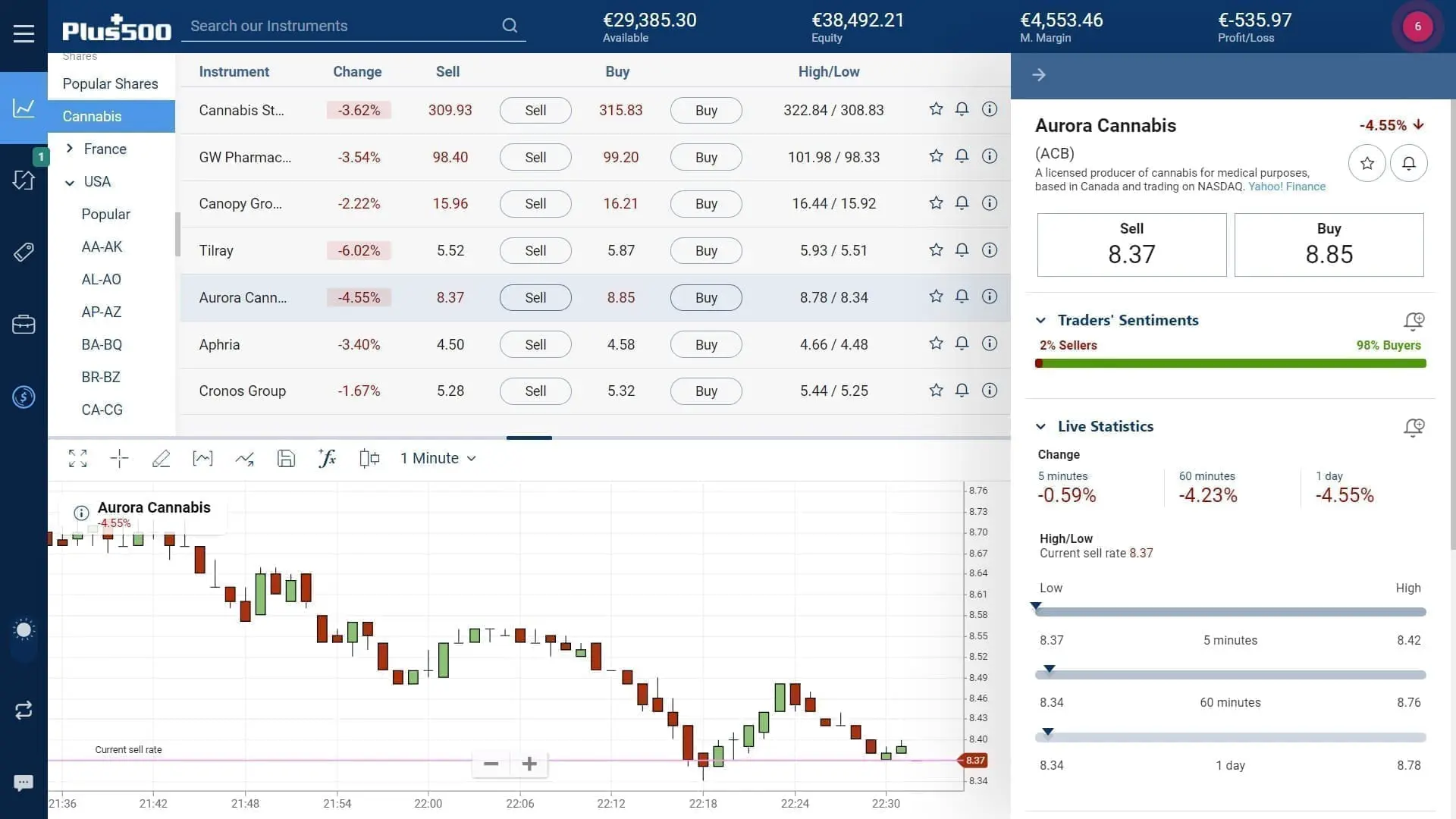Set price alert bell for GW Pharmac...
This screenshot has height=819, width=1456.
point(962,156)
